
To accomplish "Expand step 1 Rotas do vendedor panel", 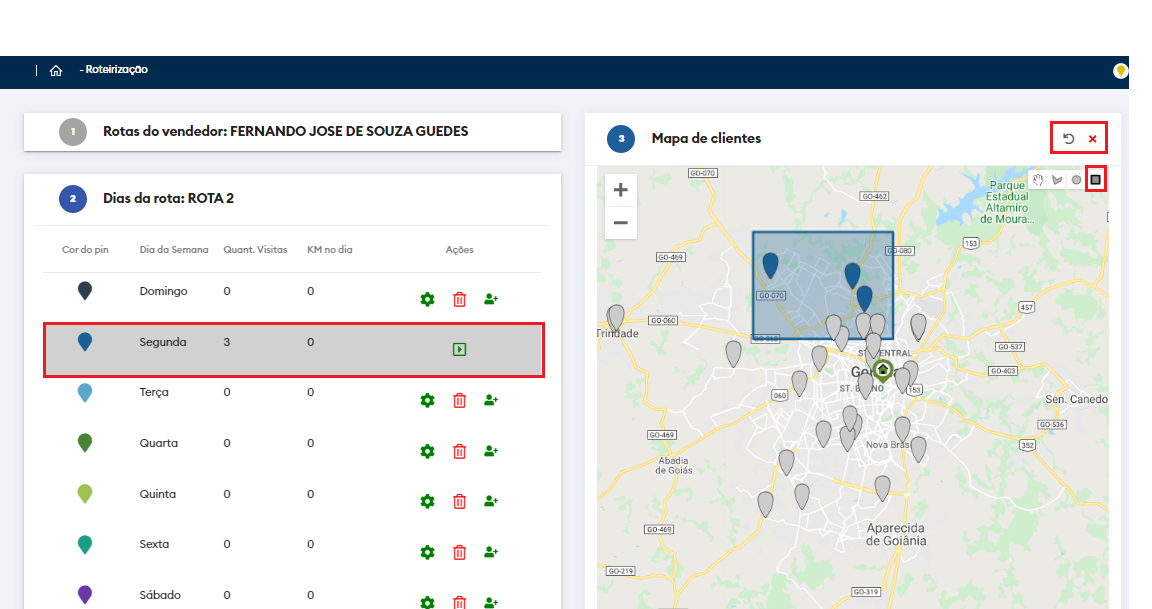I will (285, 132).
